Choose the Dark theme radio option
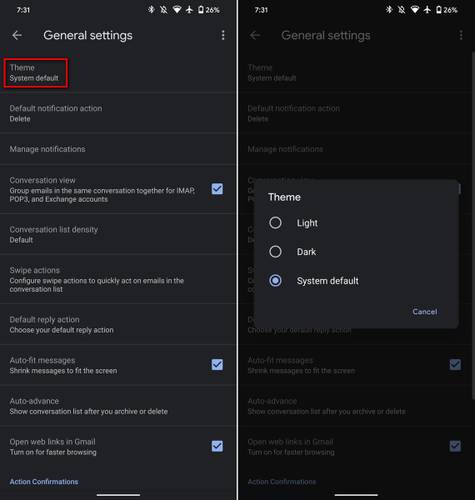Screen dimensions: 475x500 click(x=275, y=252)
